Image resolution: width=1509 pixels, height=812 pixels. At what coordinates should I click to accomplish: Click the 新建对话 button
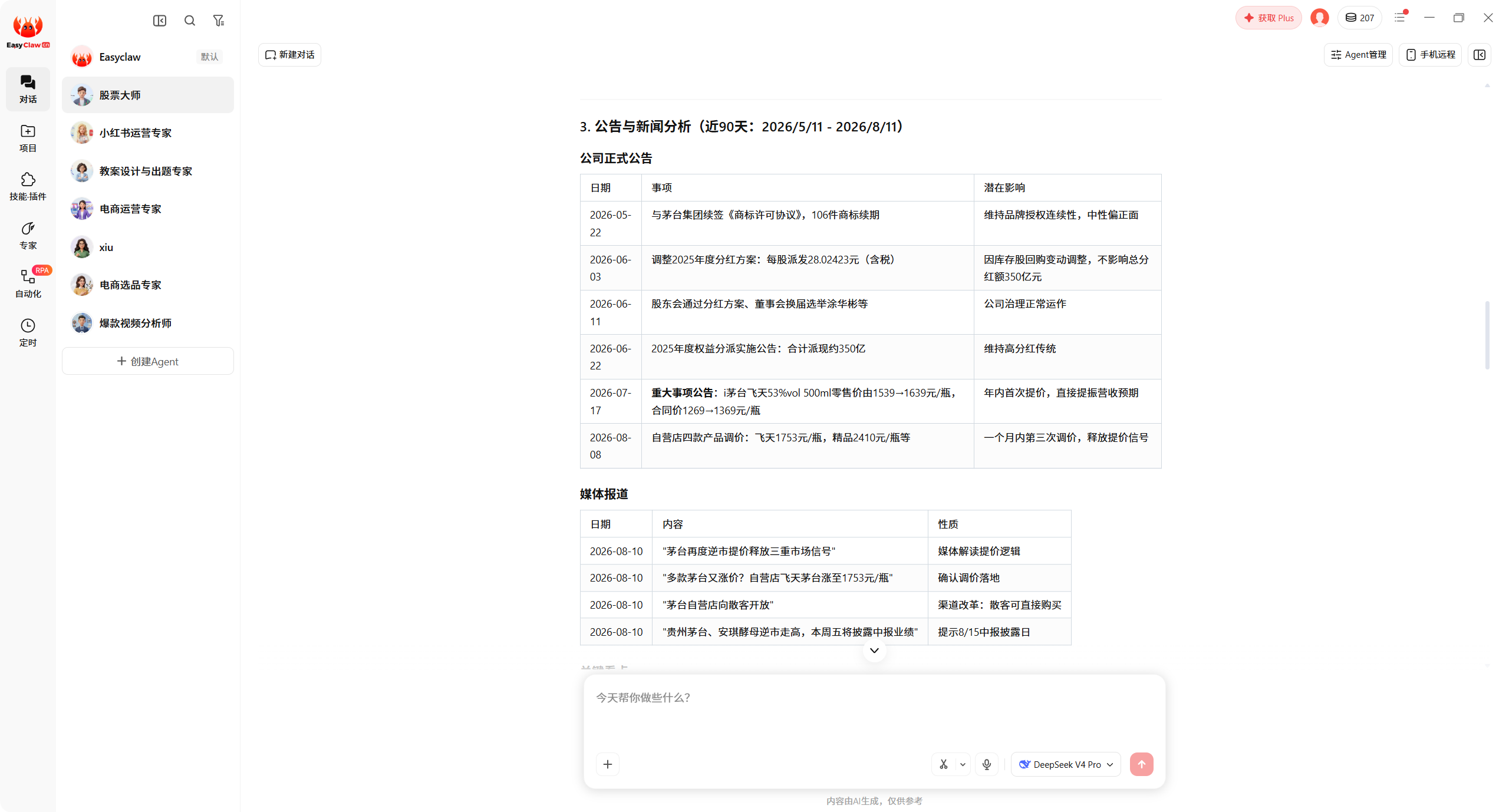click(x=289, y=55)
